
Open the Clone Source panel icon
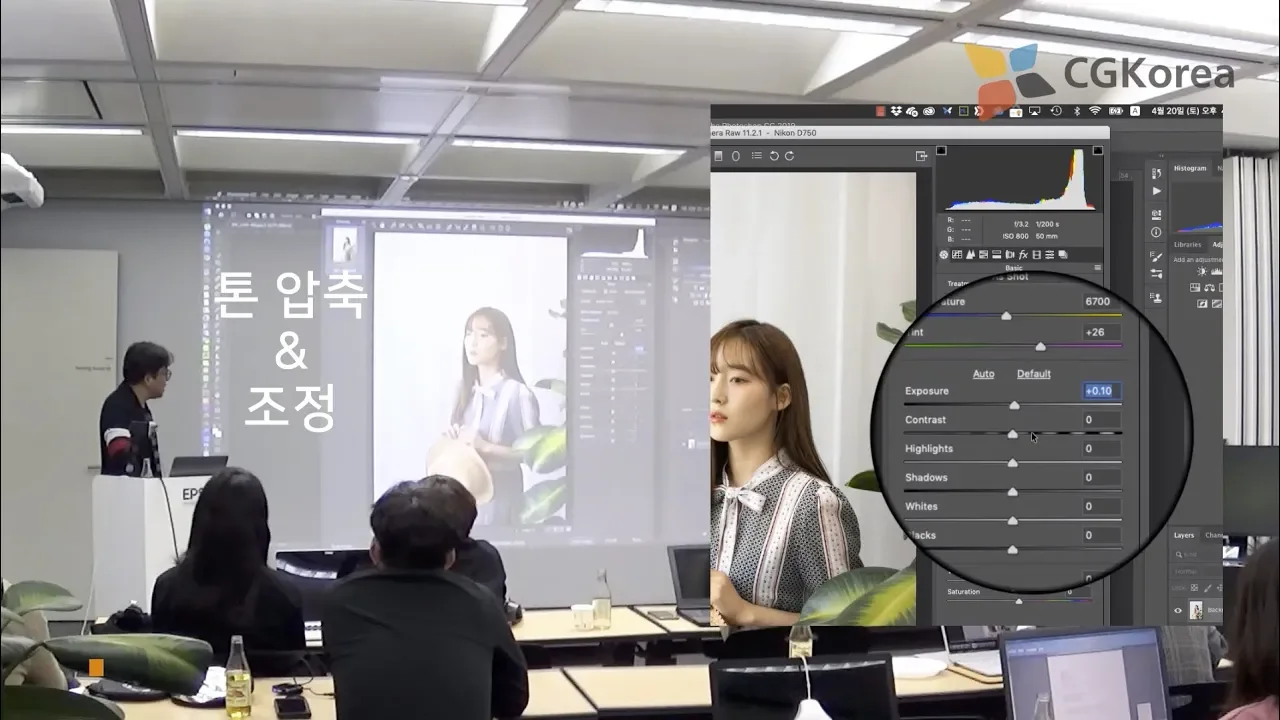1156,297
